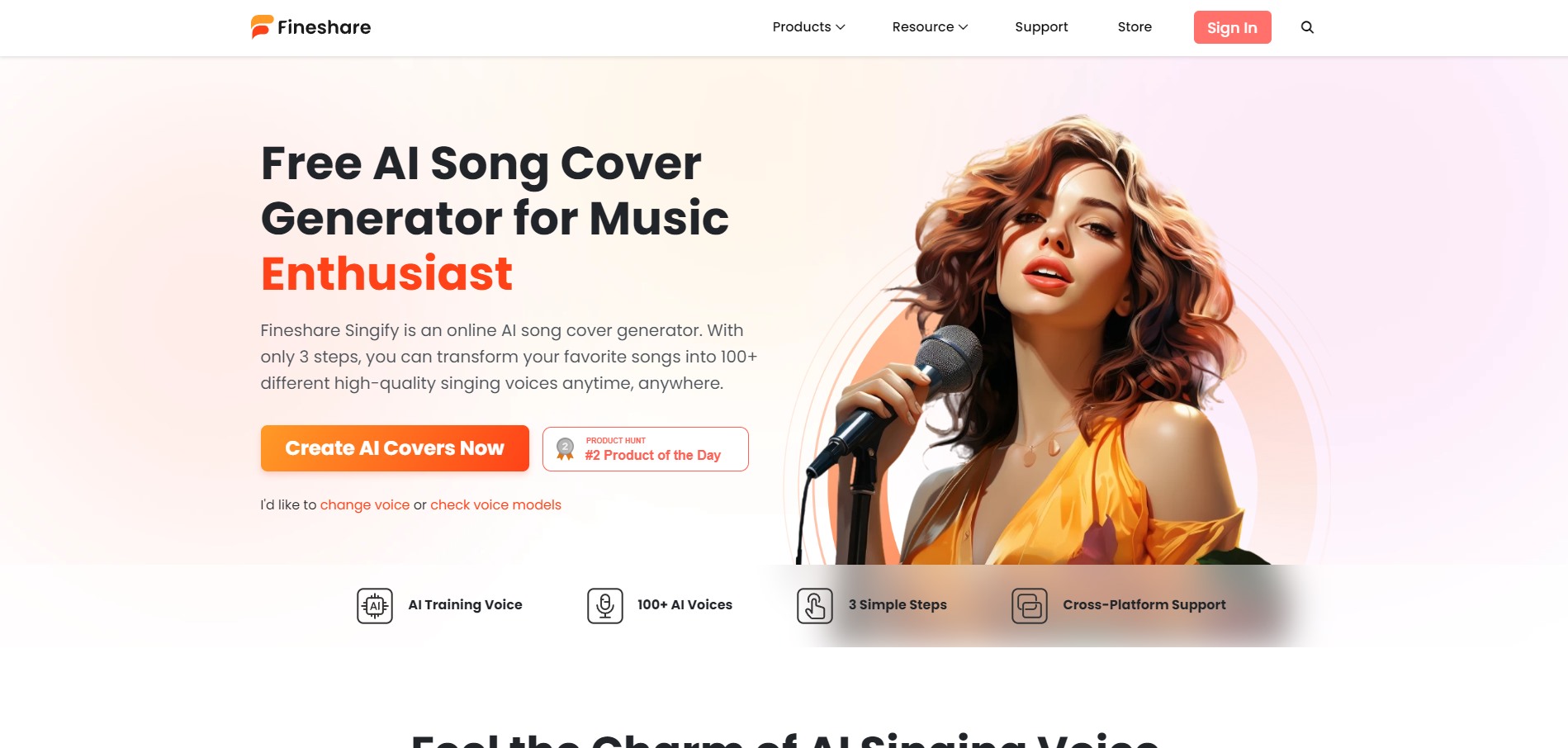Click the Fineshare logo icon
The image size is (1568, 748).
(x=262, y=27)
